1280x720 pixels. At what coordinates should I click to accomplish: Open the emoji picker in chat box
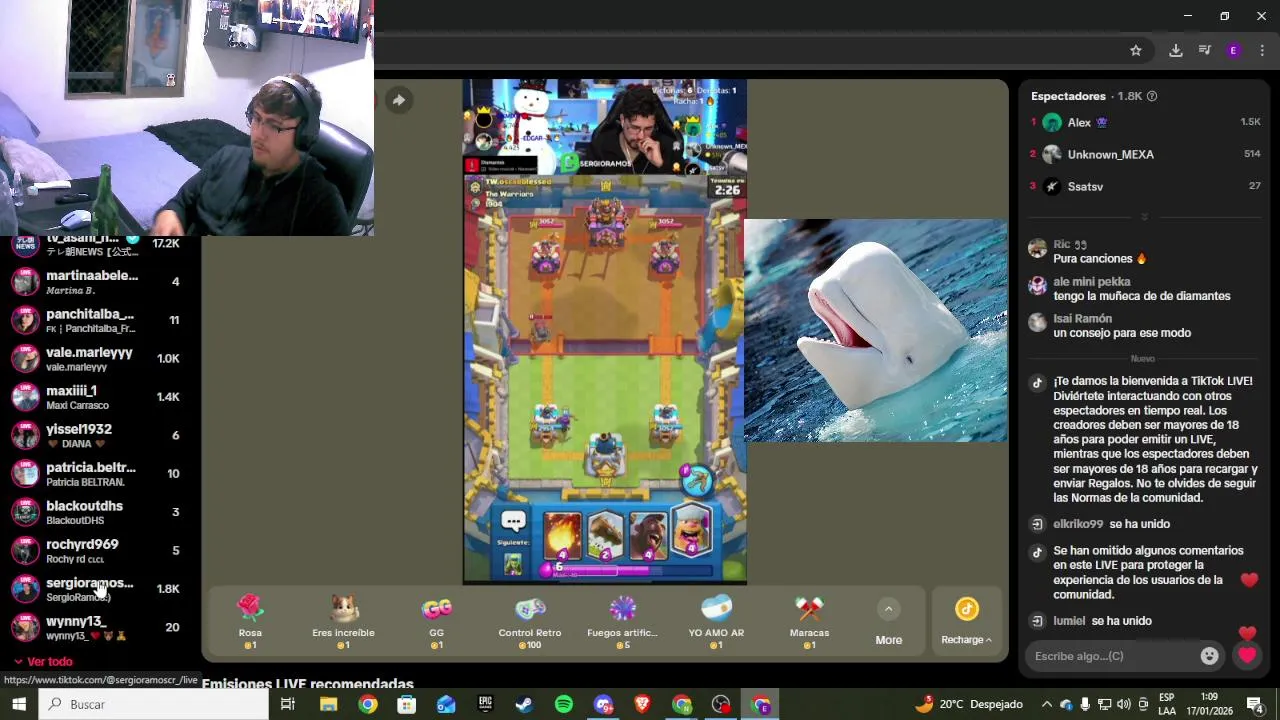click(1209, 656)
